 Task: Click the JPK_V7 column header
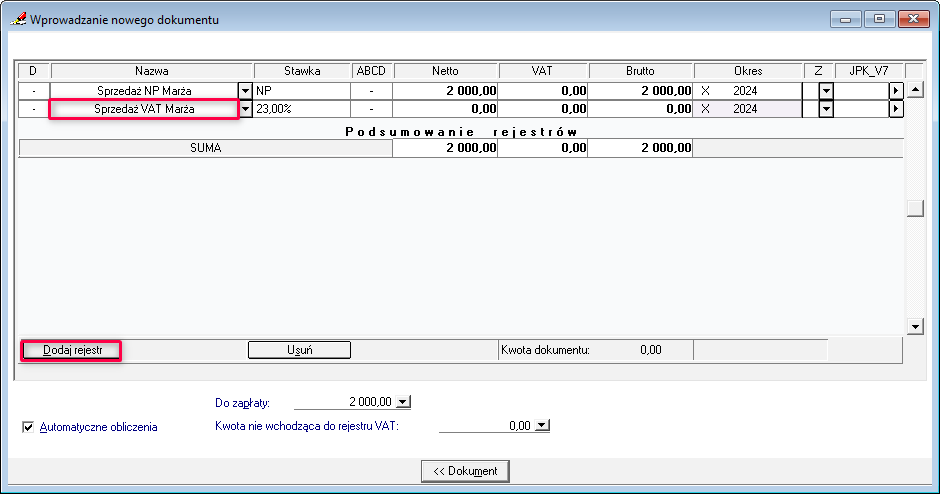tap(869, 71)
